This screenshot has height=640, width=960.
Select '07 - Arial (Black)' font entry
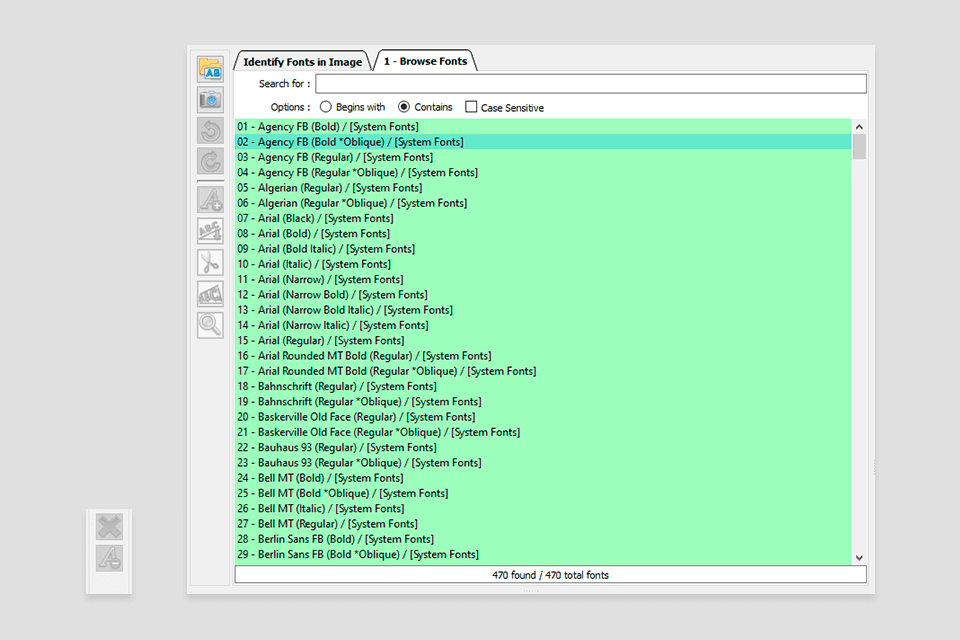[x=314, y=218]
